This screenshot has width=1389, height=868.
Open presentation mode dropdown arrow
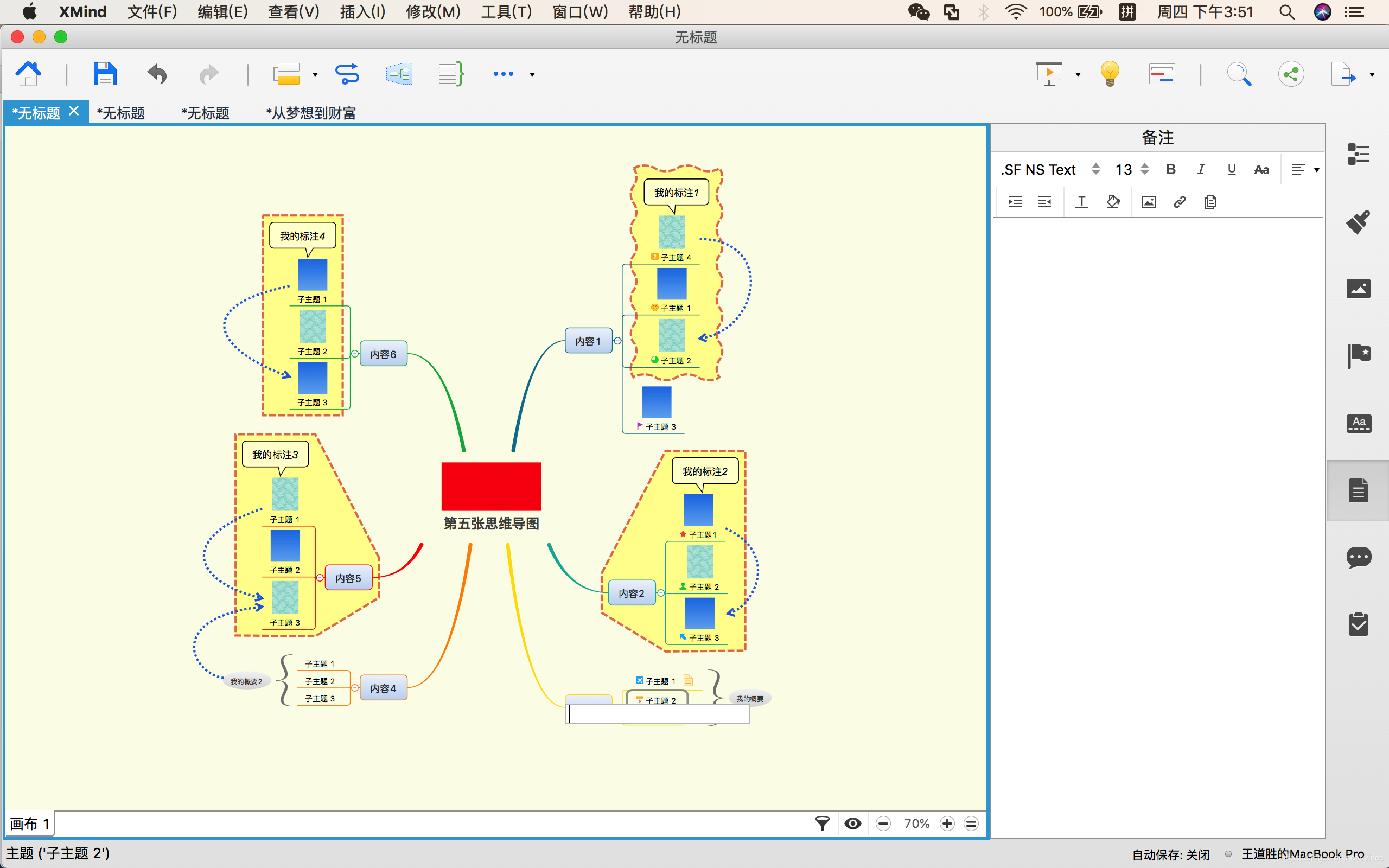coord(1078,75)
